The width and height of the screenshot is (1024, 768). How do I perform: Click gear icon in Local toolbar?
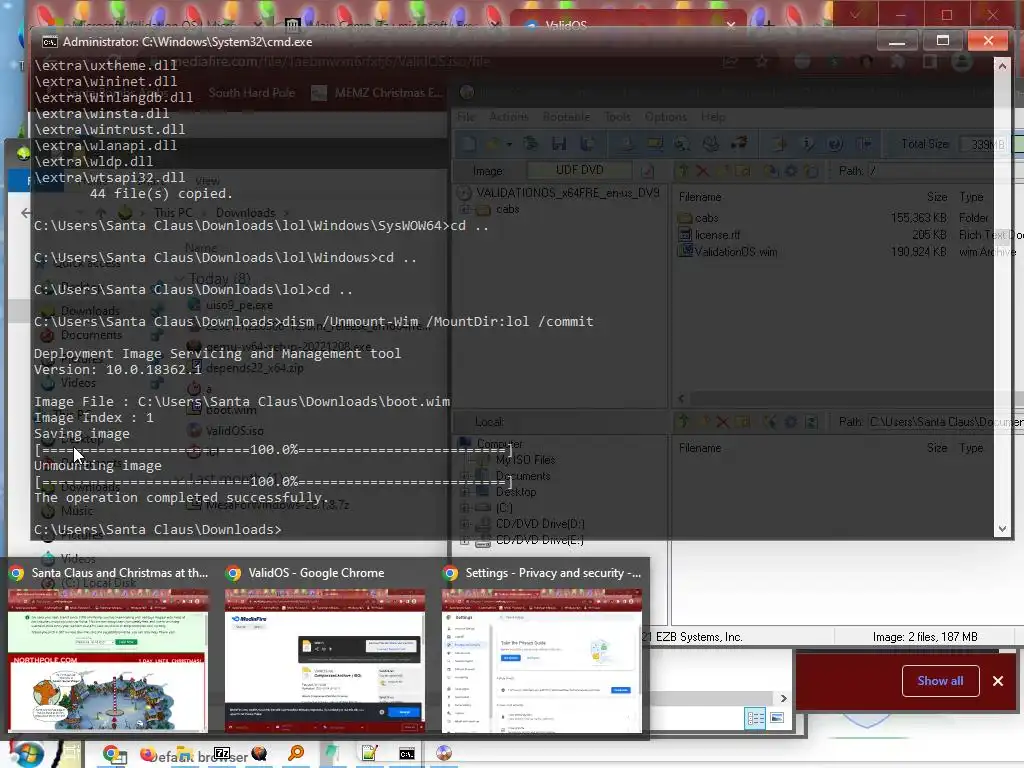tap(791, 422)
